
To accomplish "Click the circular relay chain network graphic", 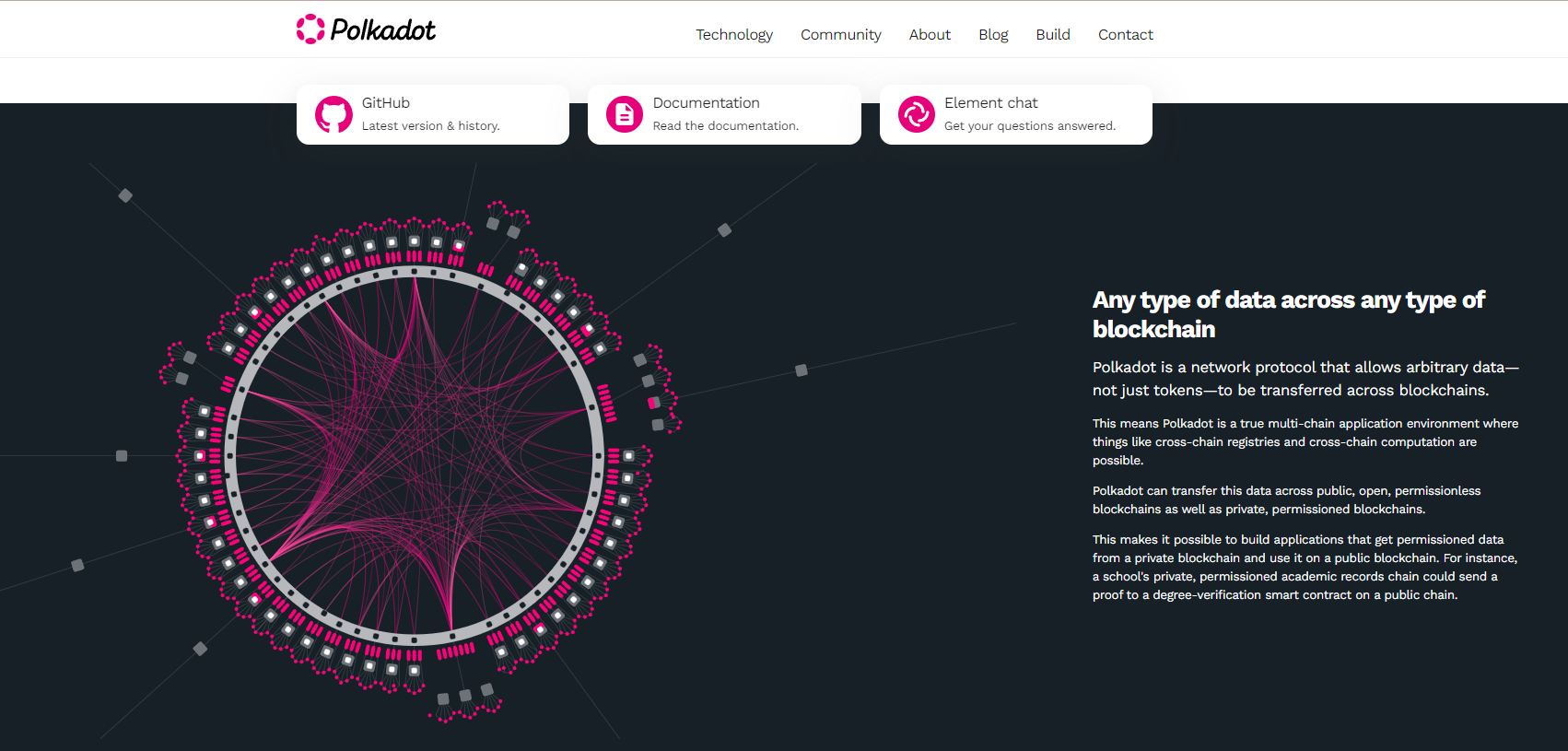I will pos(415,456).
